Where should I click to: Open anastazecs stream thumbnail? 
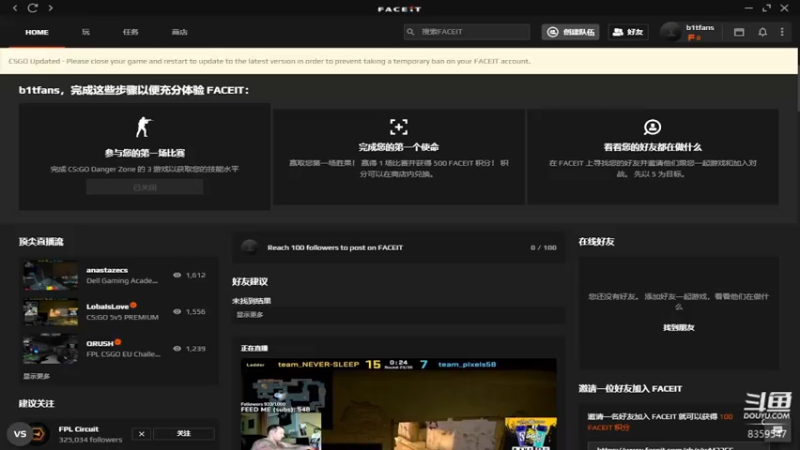(50, 275)
